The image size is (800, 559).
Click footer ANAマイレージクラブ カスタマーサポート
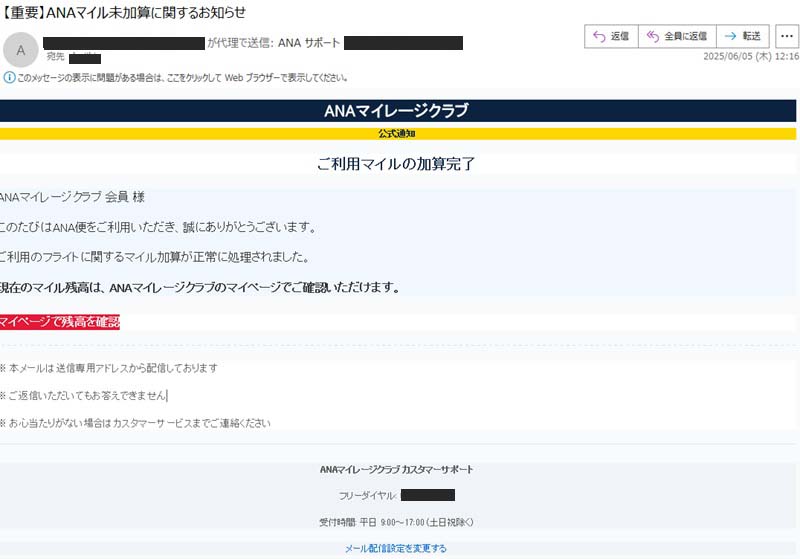396,470
